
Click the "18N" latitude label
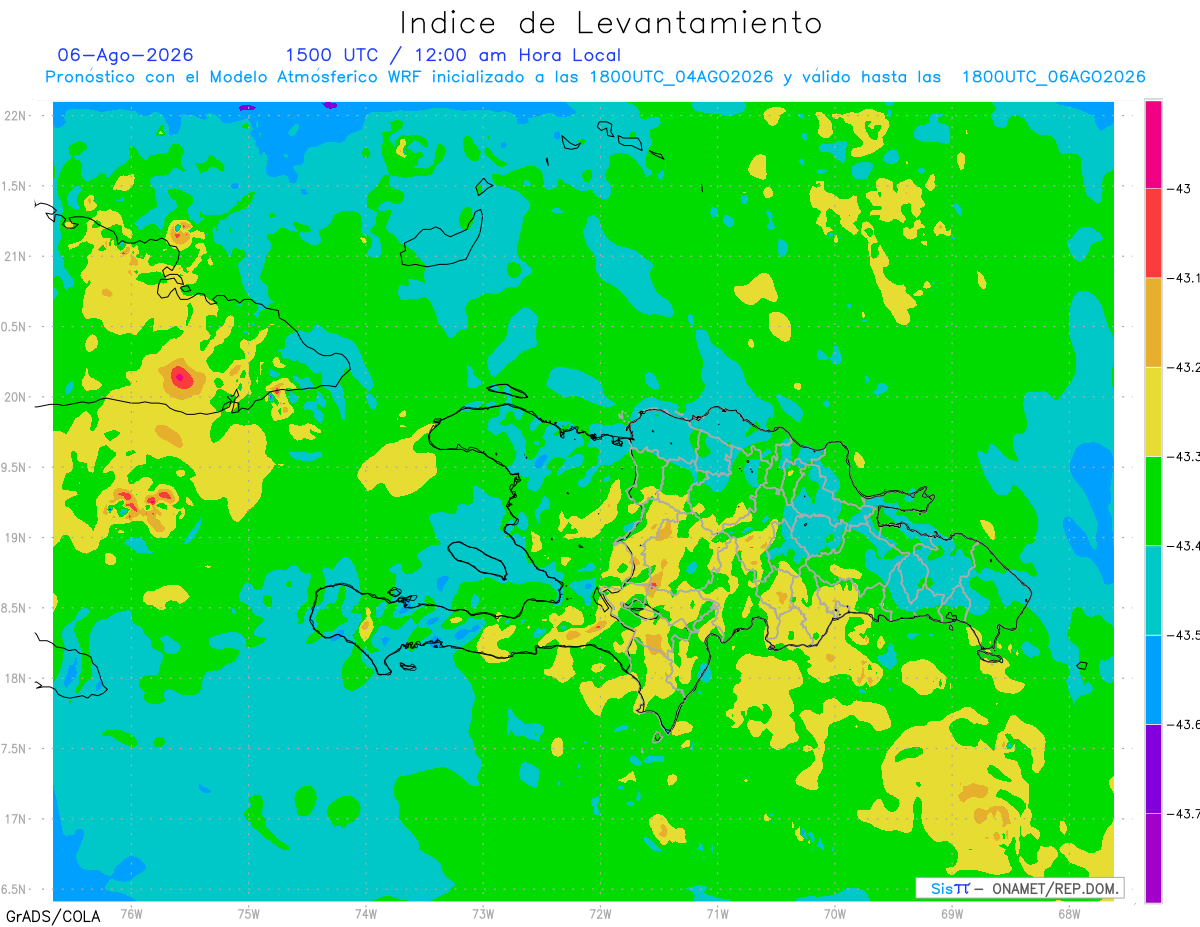pos(16,678)
